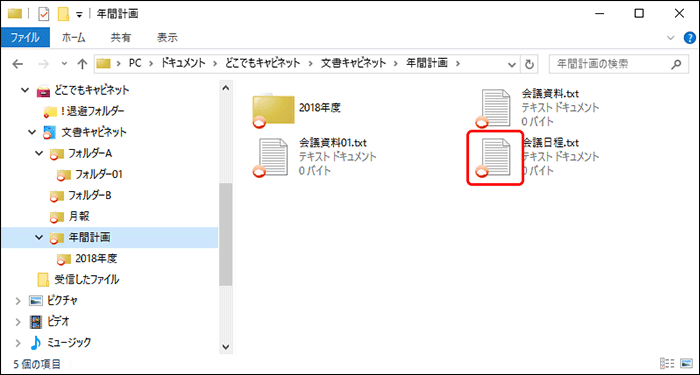Click the navigation pane scrollbar thumb
This screenshot has height=375, width=700.
(x=225, y=234)
